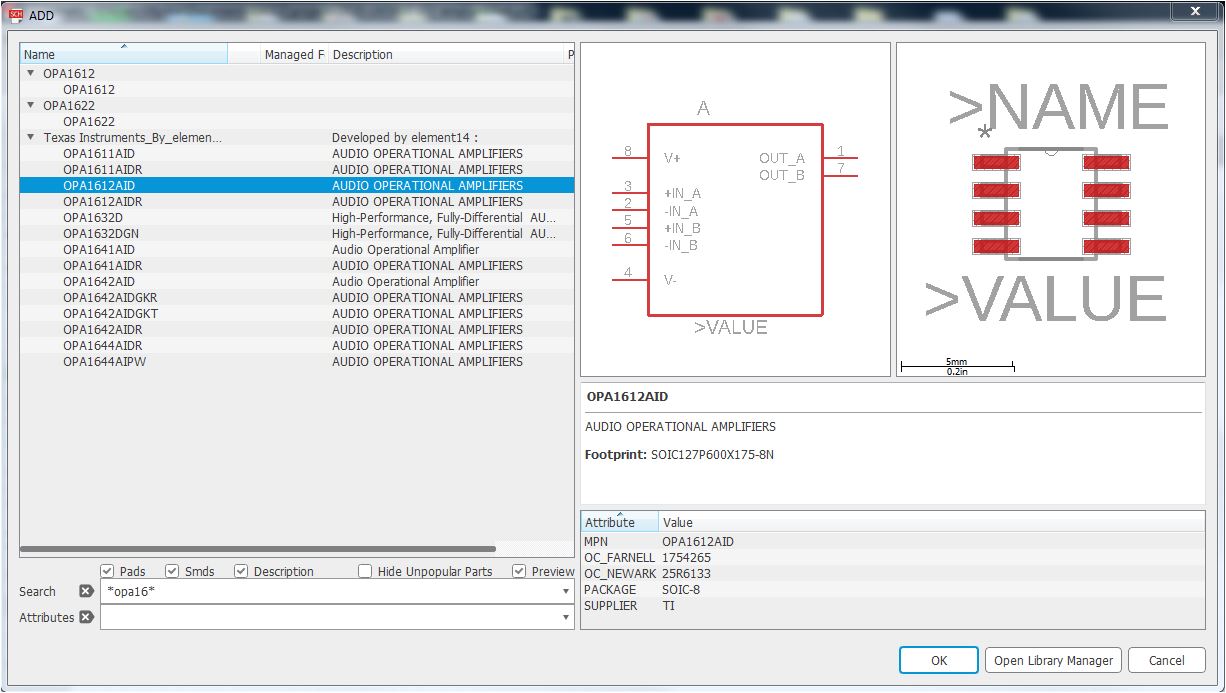The image size is (1226, 693).
Task: Collapse the Texas Instruments_By_element library node
Action: click(x=31, y=137)
